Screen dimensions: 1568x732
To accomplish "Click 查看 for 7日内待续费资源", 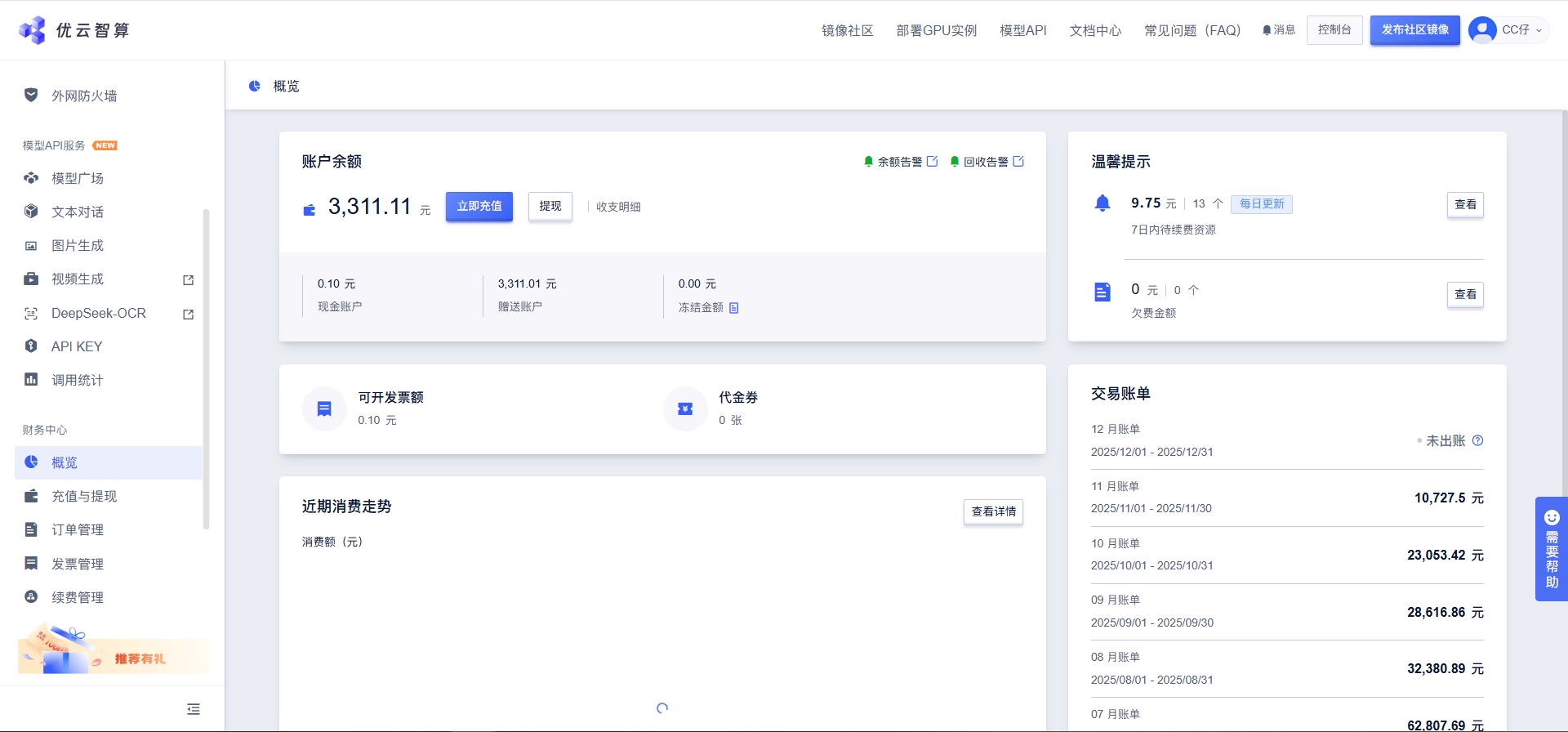I will pyautogui.click(x=1465, y=204).
